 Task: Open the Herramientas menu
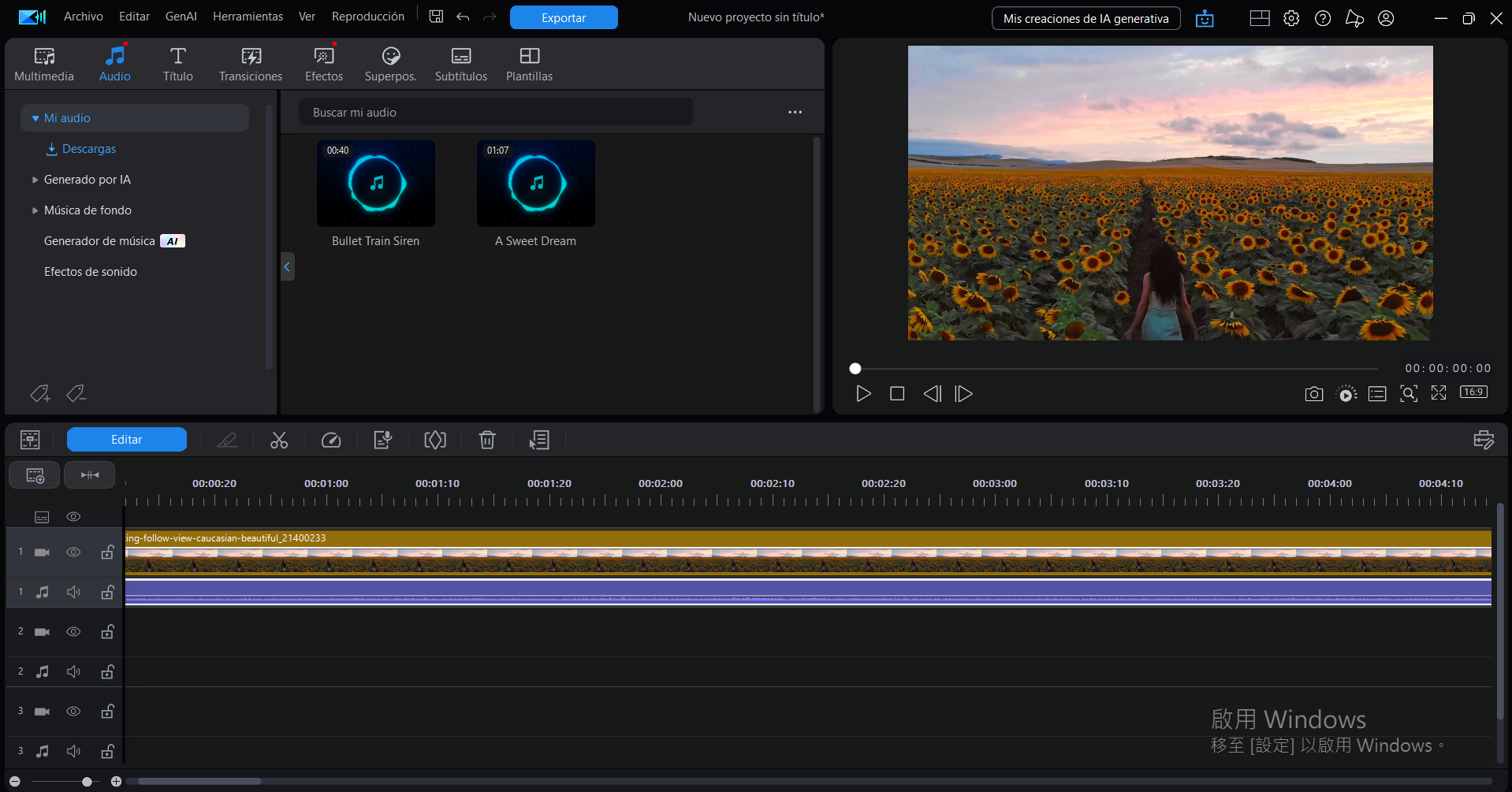[x=248, y=17]
